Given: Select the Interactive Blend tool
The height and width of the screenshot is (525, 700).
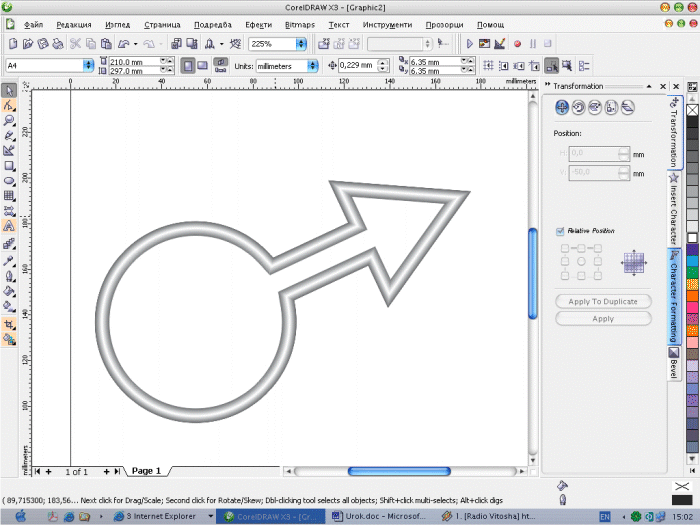Looking at the screenshot, I should point(9,243).
